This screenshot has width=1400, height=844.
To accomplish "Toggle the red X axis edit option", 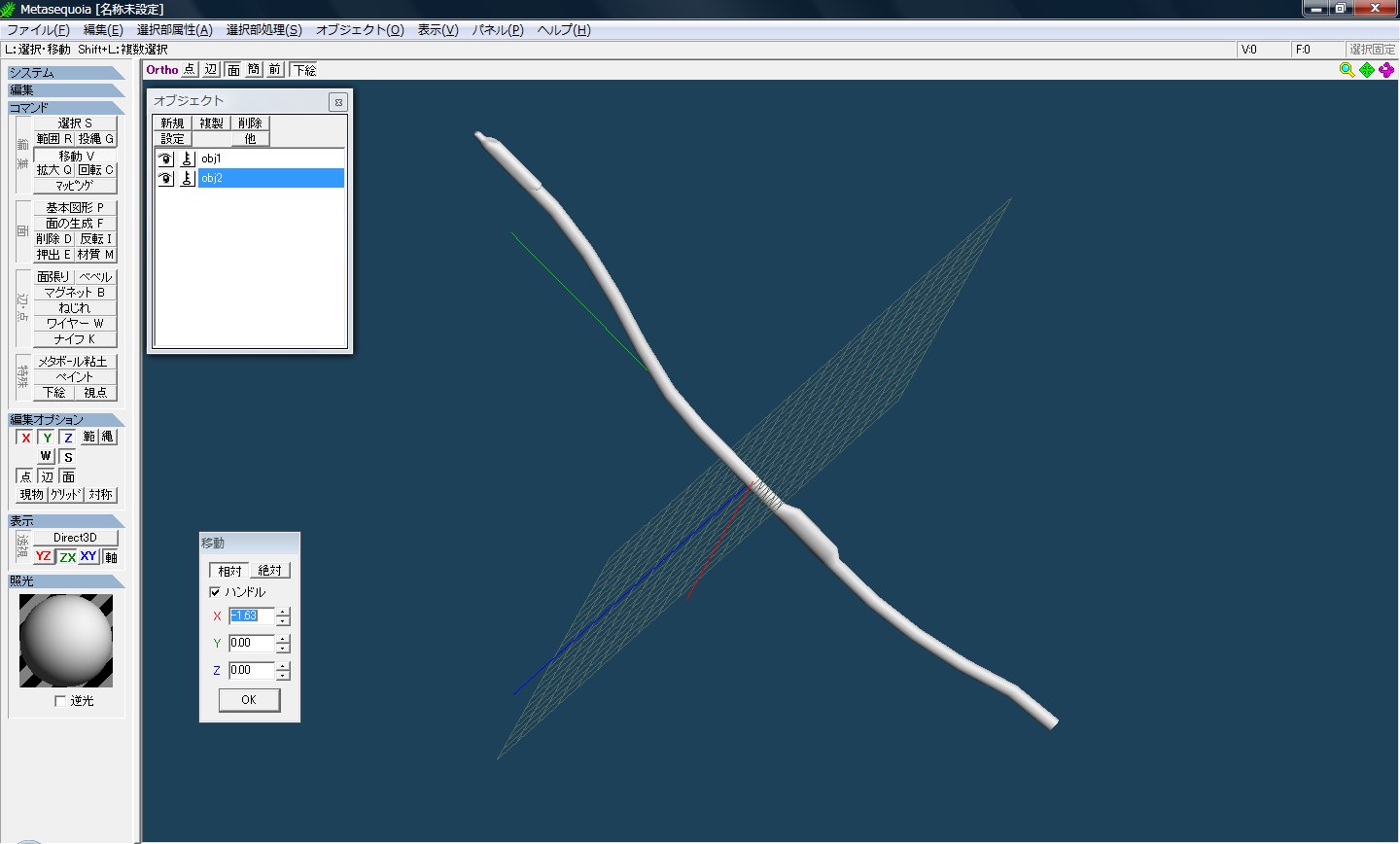I will pos(26,438).
